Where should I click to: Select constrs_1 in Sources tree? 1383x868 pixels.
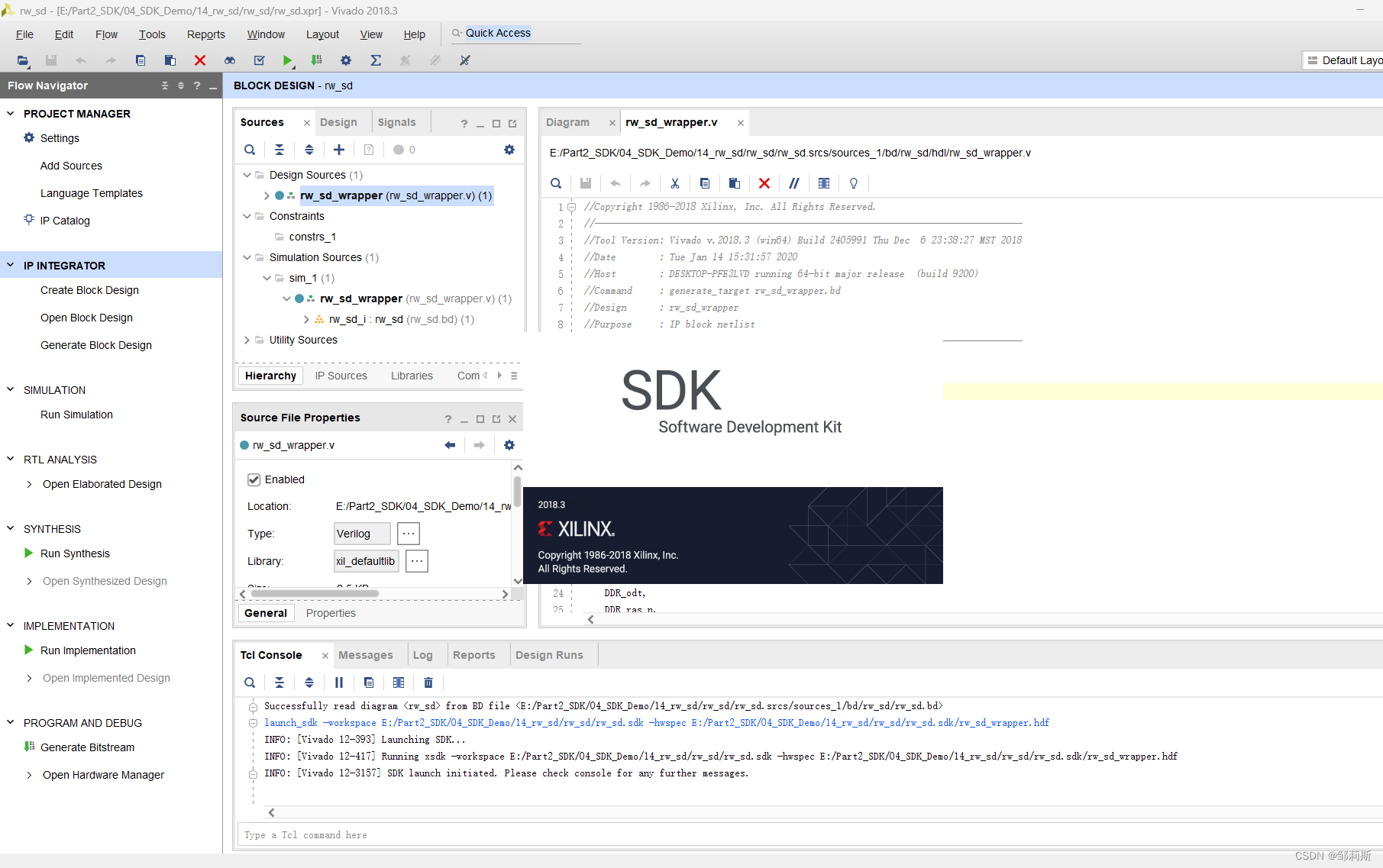[x=312, y=237]
